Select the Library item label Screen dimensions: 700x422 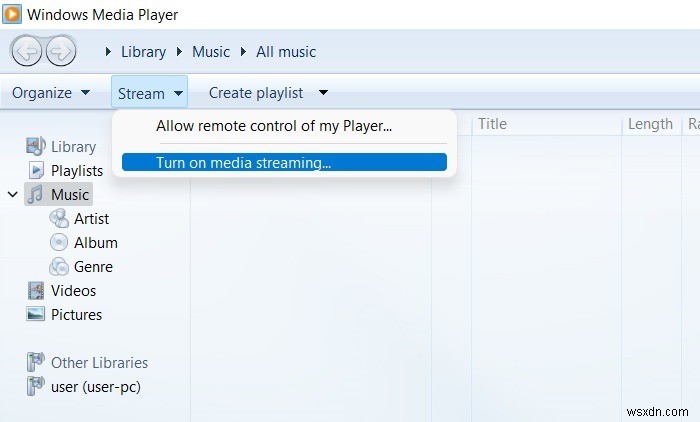[x=74, y=146]
